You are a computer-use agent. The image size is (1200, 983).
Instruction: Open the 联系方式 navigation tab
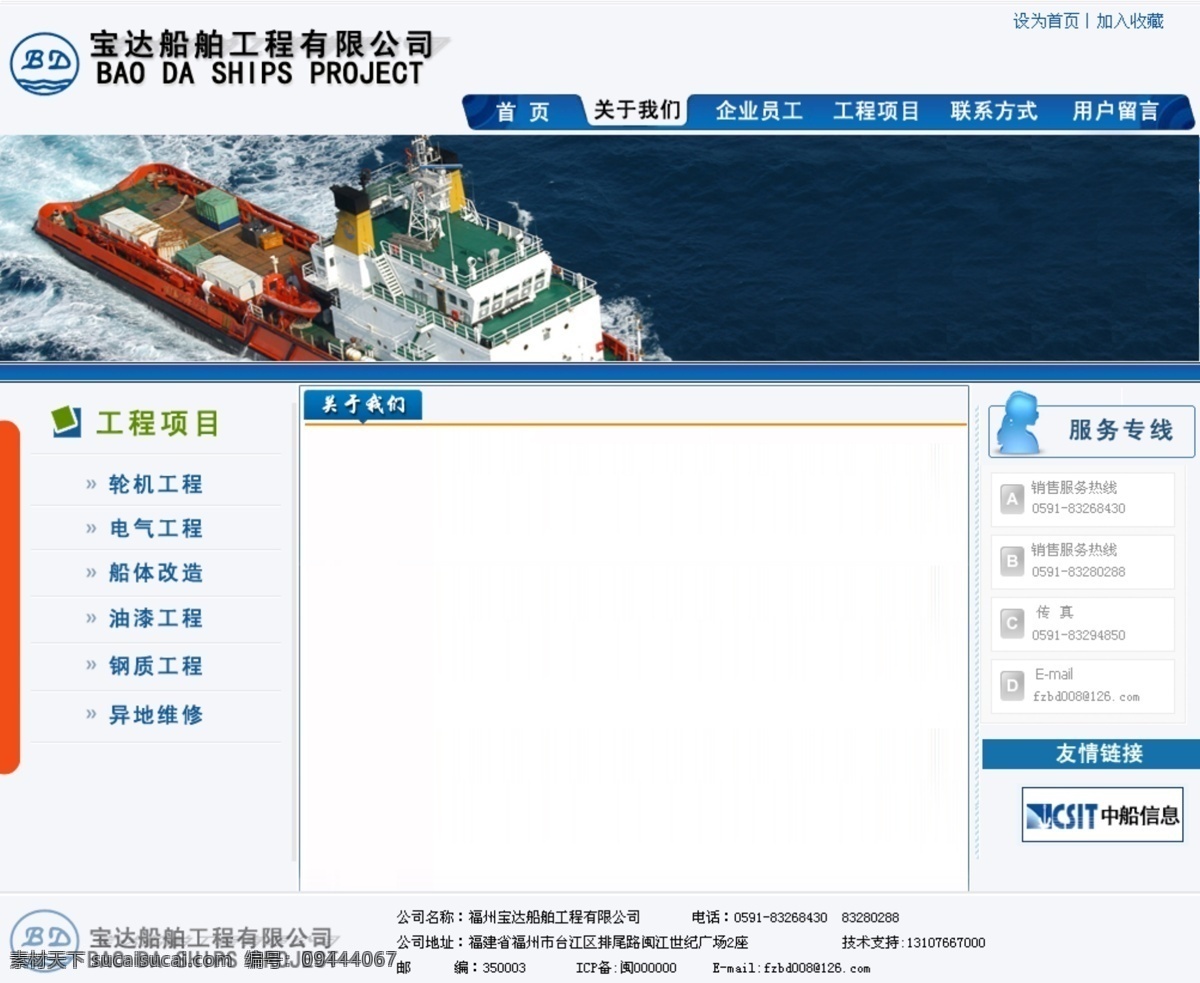pyautogui.click(x=994, y=111)
